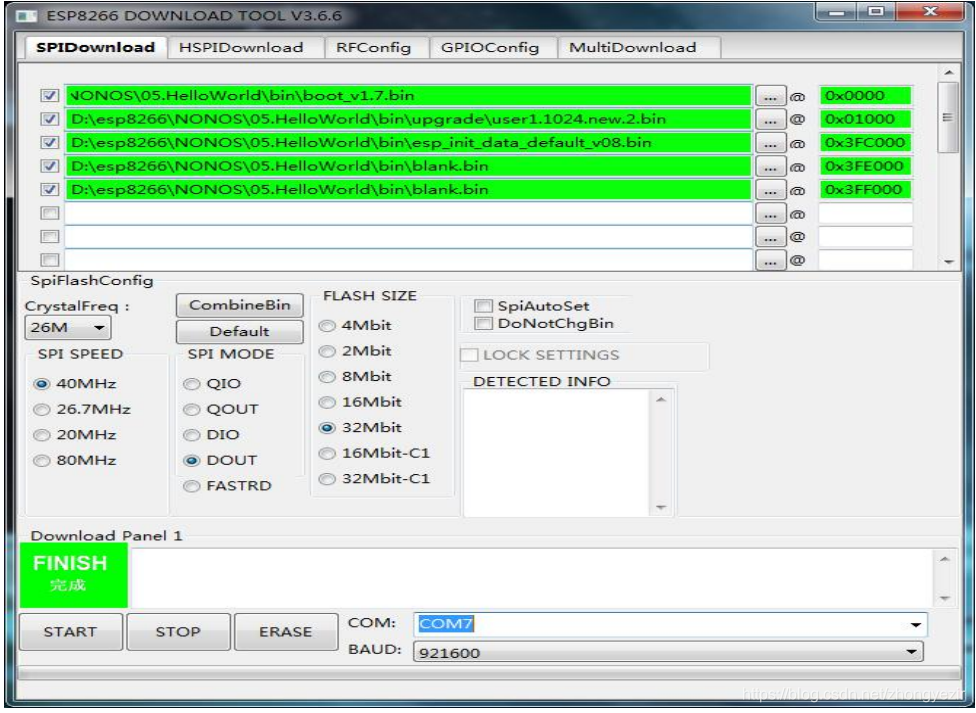
Task: Browse for the user1.1024.new.2.bin path
Action: tap(771, 120)
